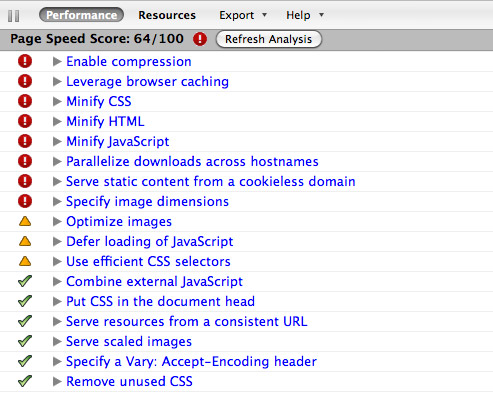Expand Combine external JavaScript triangle
Viewport: 493px width, 394px height.
pos(57,281)
